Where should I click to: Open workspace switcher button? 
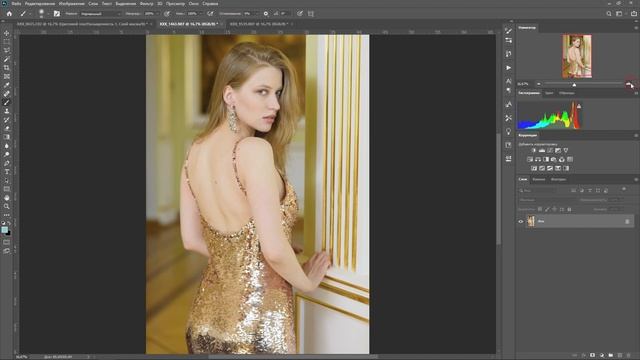tap(619, 13)
